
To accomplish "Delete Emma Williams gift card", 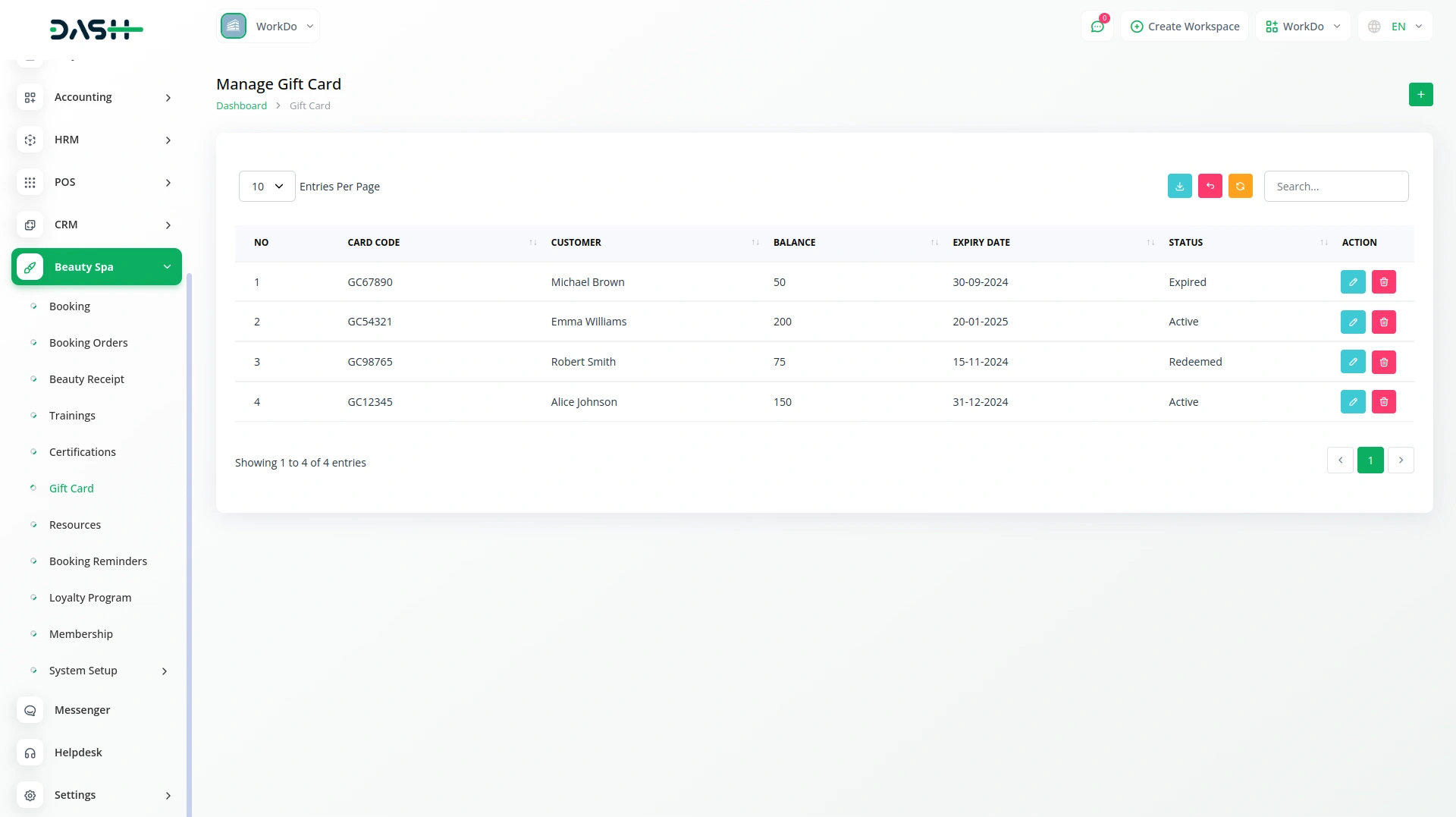I will 1383,322.
